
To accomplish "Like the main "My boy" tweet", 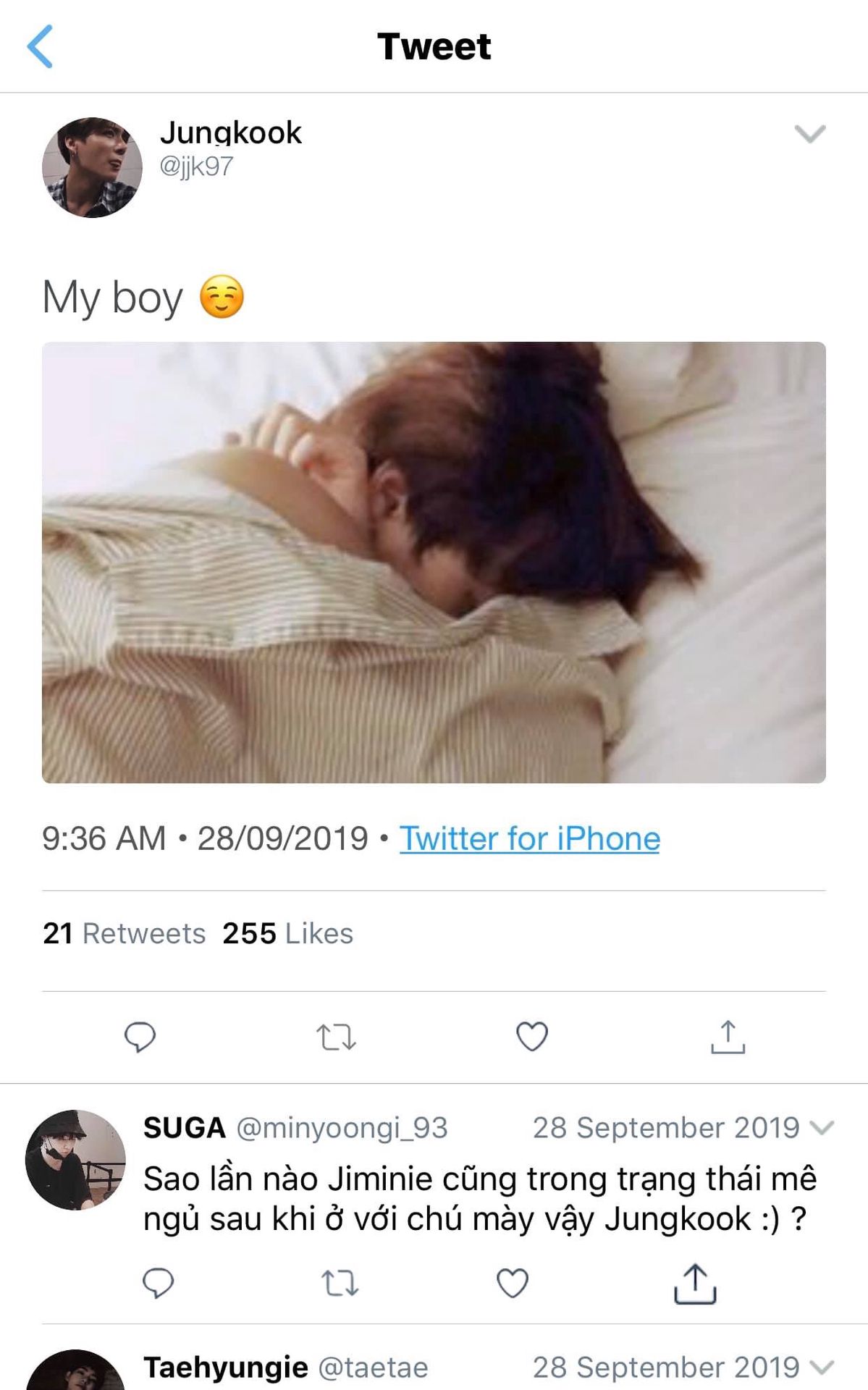I will click(x=532, y=1037).
